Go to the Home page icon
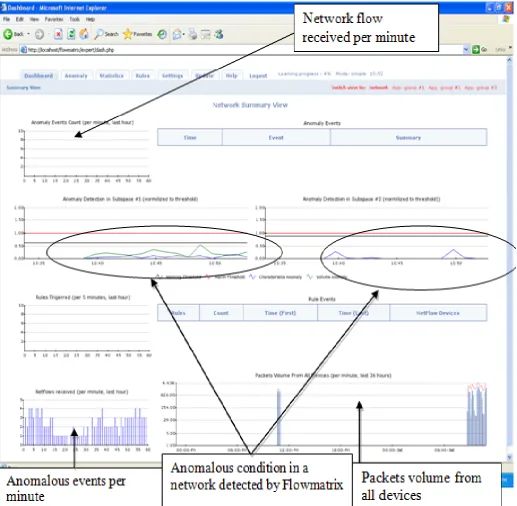 [x=84, y=34]
